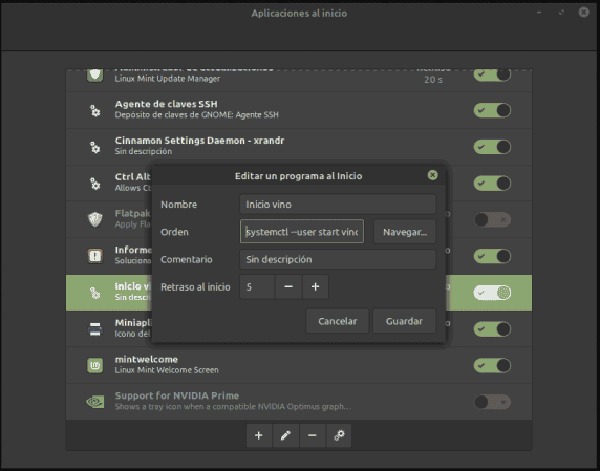This screenshot has width=600, height=471.
Task: Select Cinnamon Settings Daemon - xrandr row title
Action: pos(199,141)
